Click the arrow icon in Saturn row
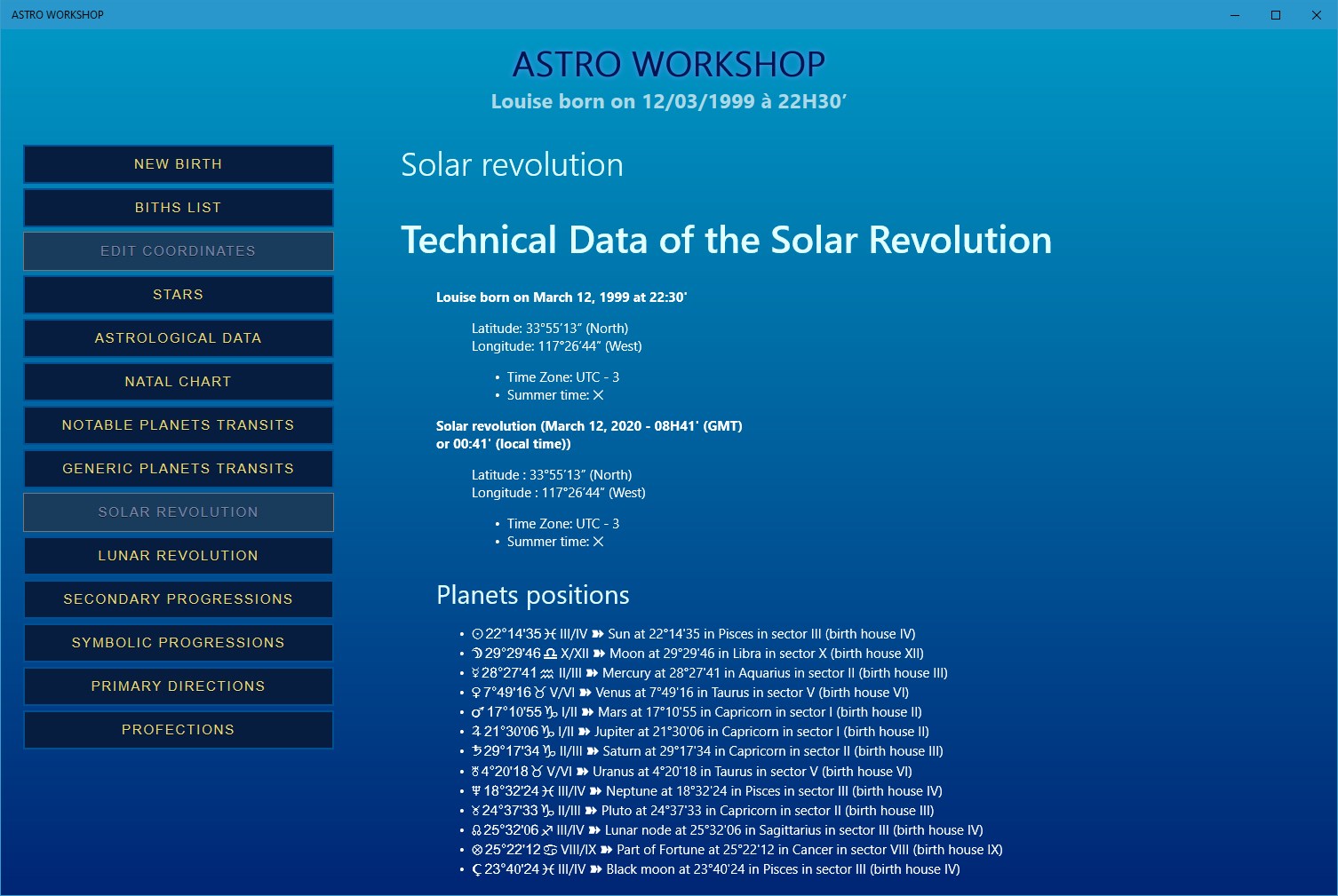This screenshot has width=1338, height=896. coord(593,751)
